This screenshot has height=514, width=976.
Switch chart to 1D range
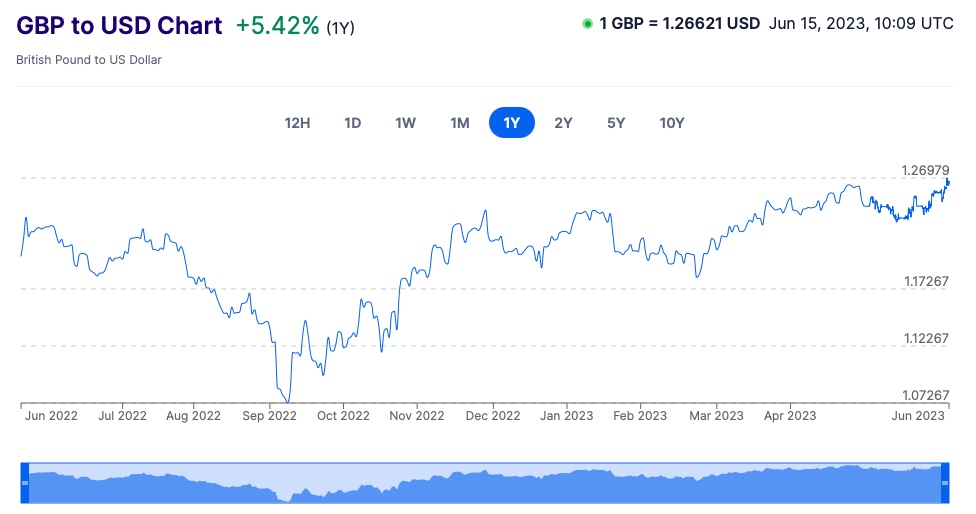(352, 123)
